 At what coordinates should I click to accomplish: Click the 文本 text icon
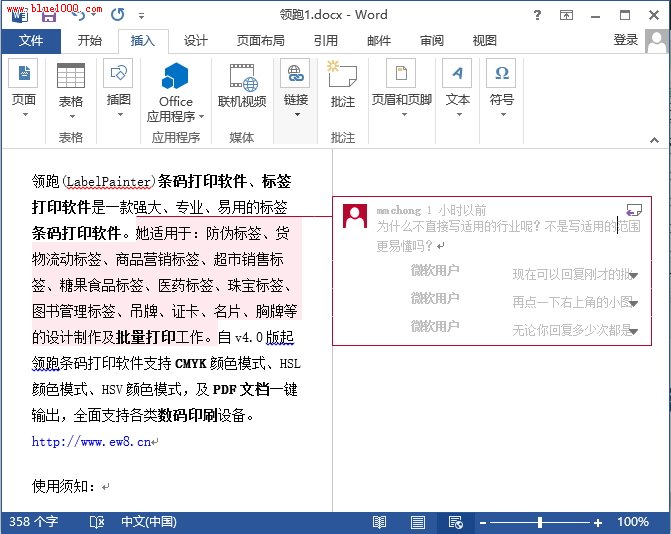point(457,74)
